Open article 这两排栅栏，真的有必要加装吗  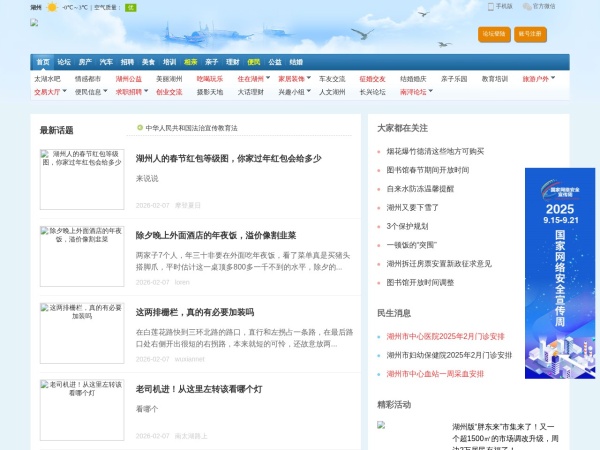click(194, 312)
